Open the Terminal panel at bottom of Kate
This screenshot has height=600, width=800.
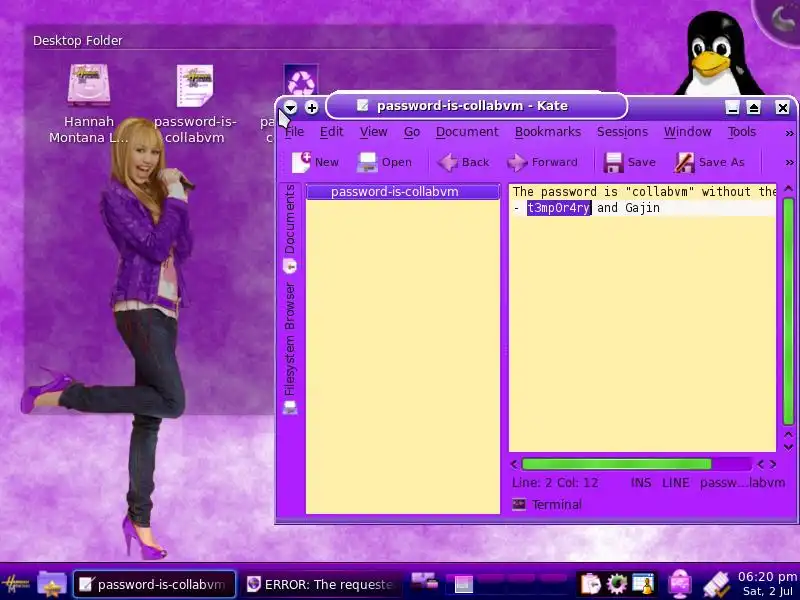pos(547,505)
